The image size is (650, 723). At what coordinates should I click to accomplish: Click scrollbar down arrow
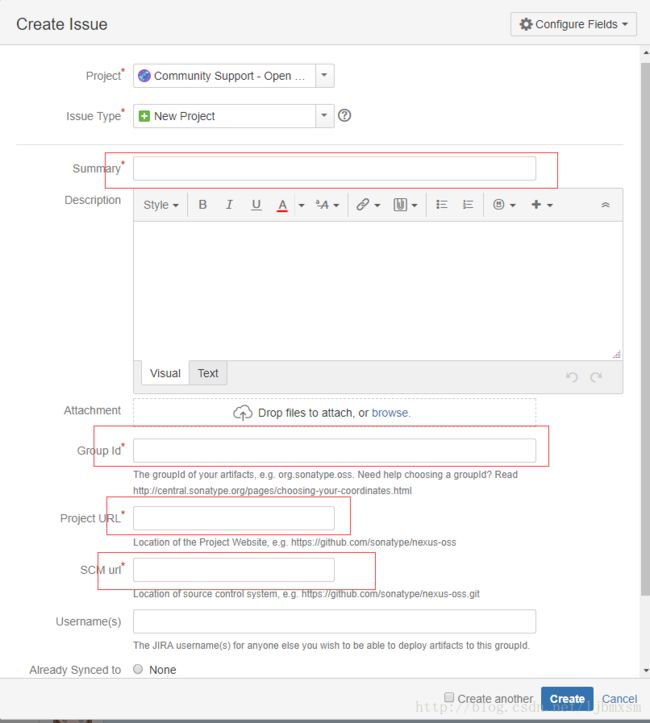tap(645, 670)
